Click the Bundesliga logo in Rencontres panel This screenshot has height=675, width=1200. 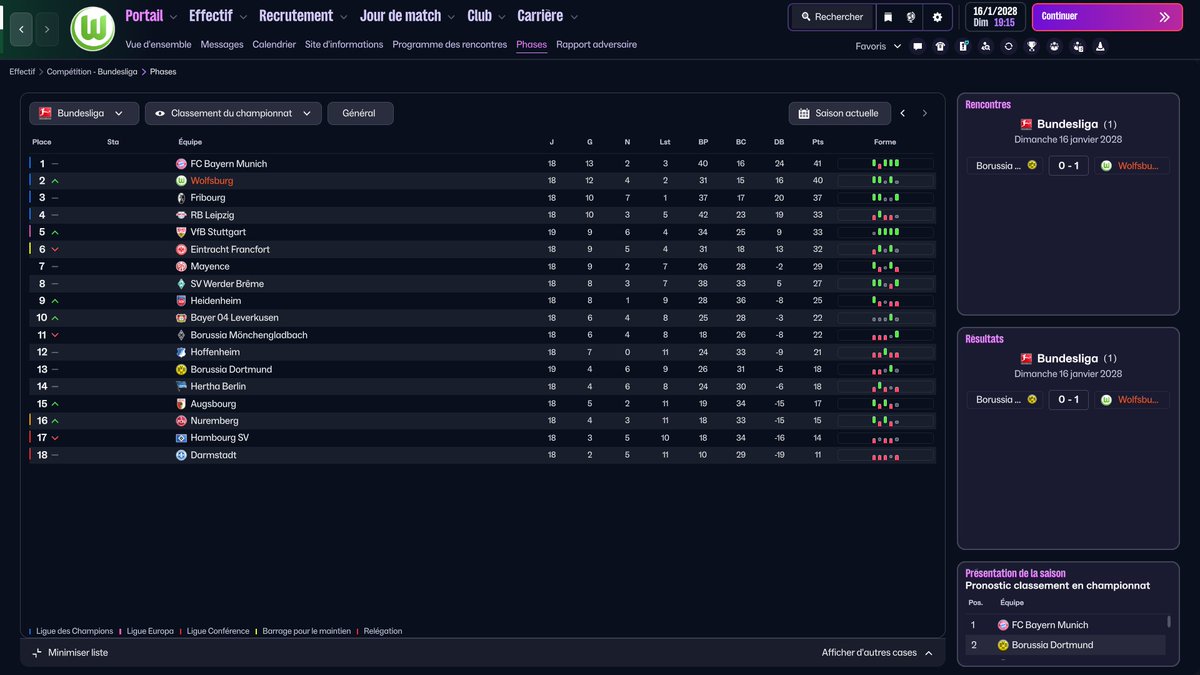[x=1026, y=125]
